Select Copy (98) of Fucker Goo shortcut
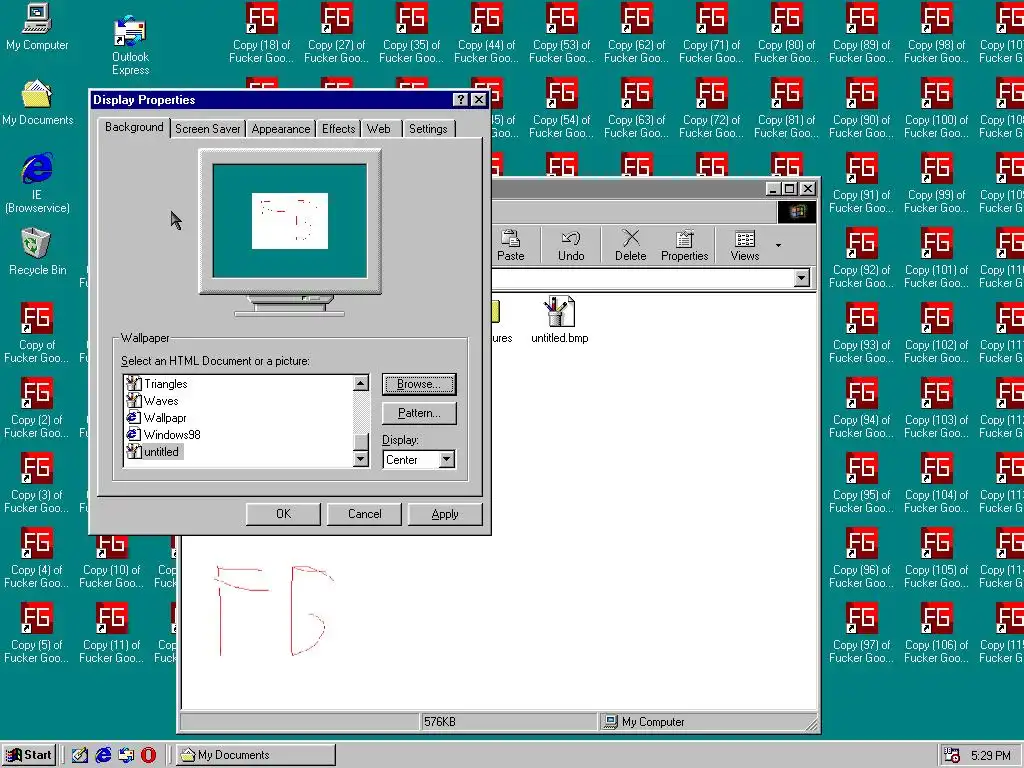1024x768 pixels. (936, 33)
